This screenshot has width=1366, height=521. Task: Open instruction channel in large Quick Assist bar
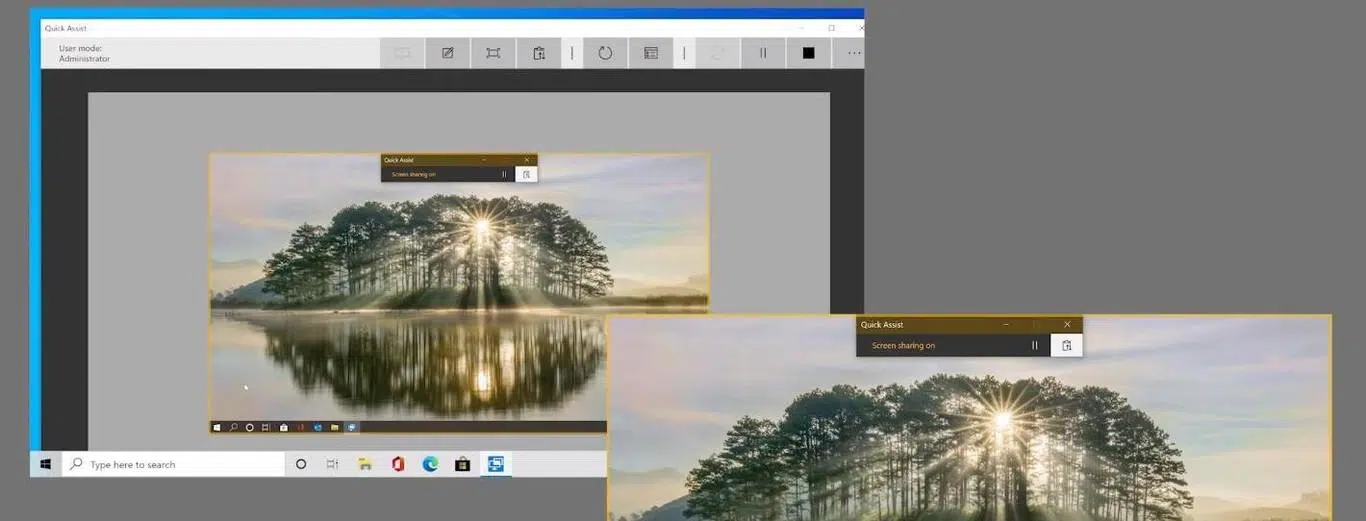[1066, 346]
